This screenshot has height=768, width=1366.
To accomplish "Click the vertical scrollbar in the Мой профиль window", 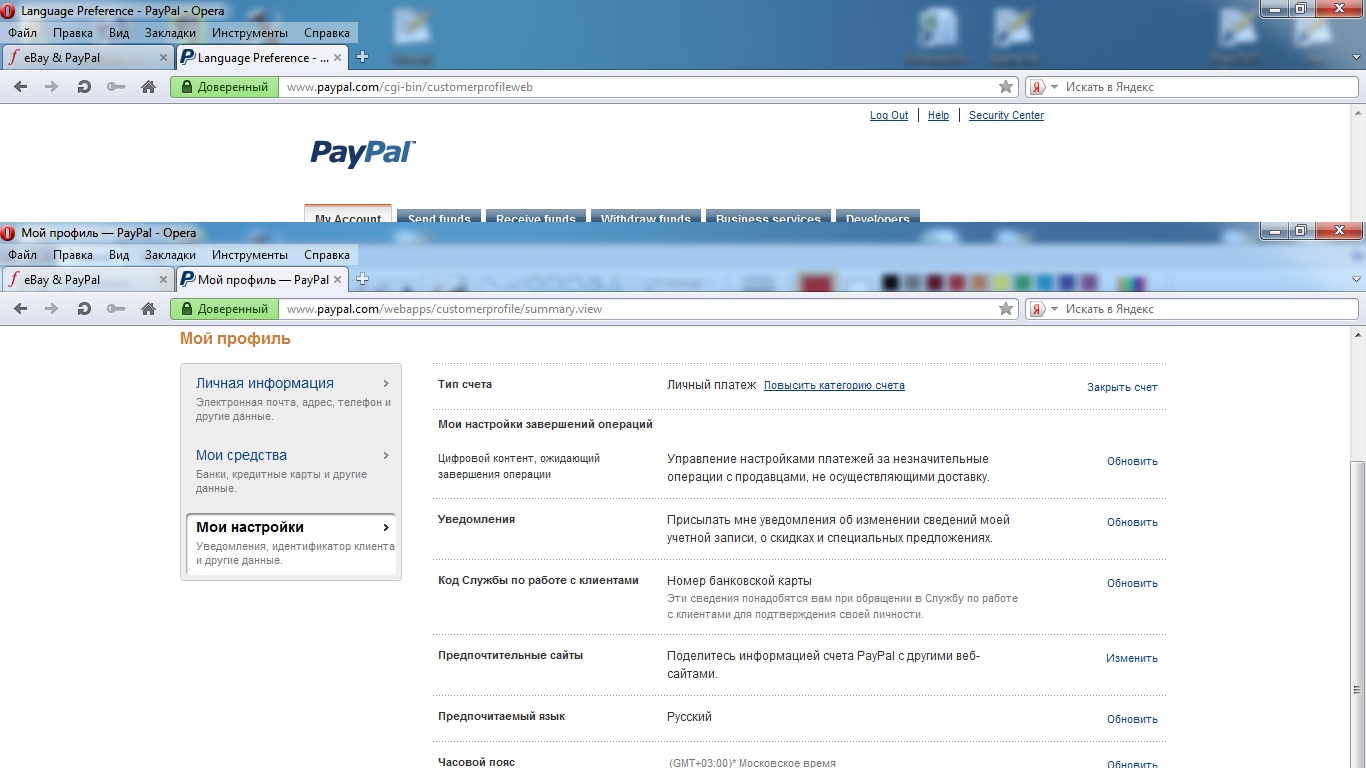I will tap(1357, 580).
